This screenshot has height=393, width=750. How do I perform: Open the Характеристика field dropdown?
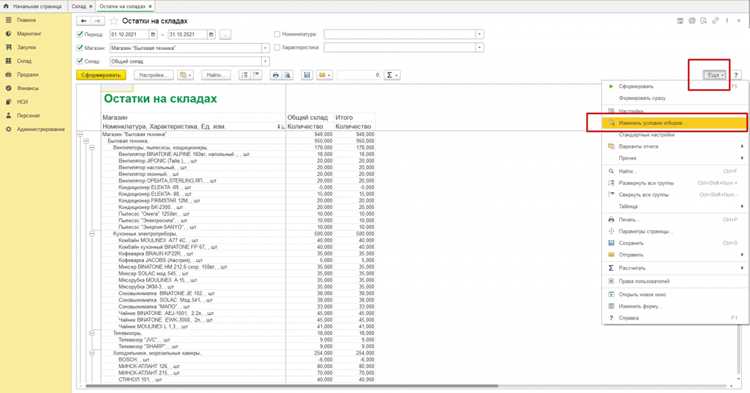479,48
